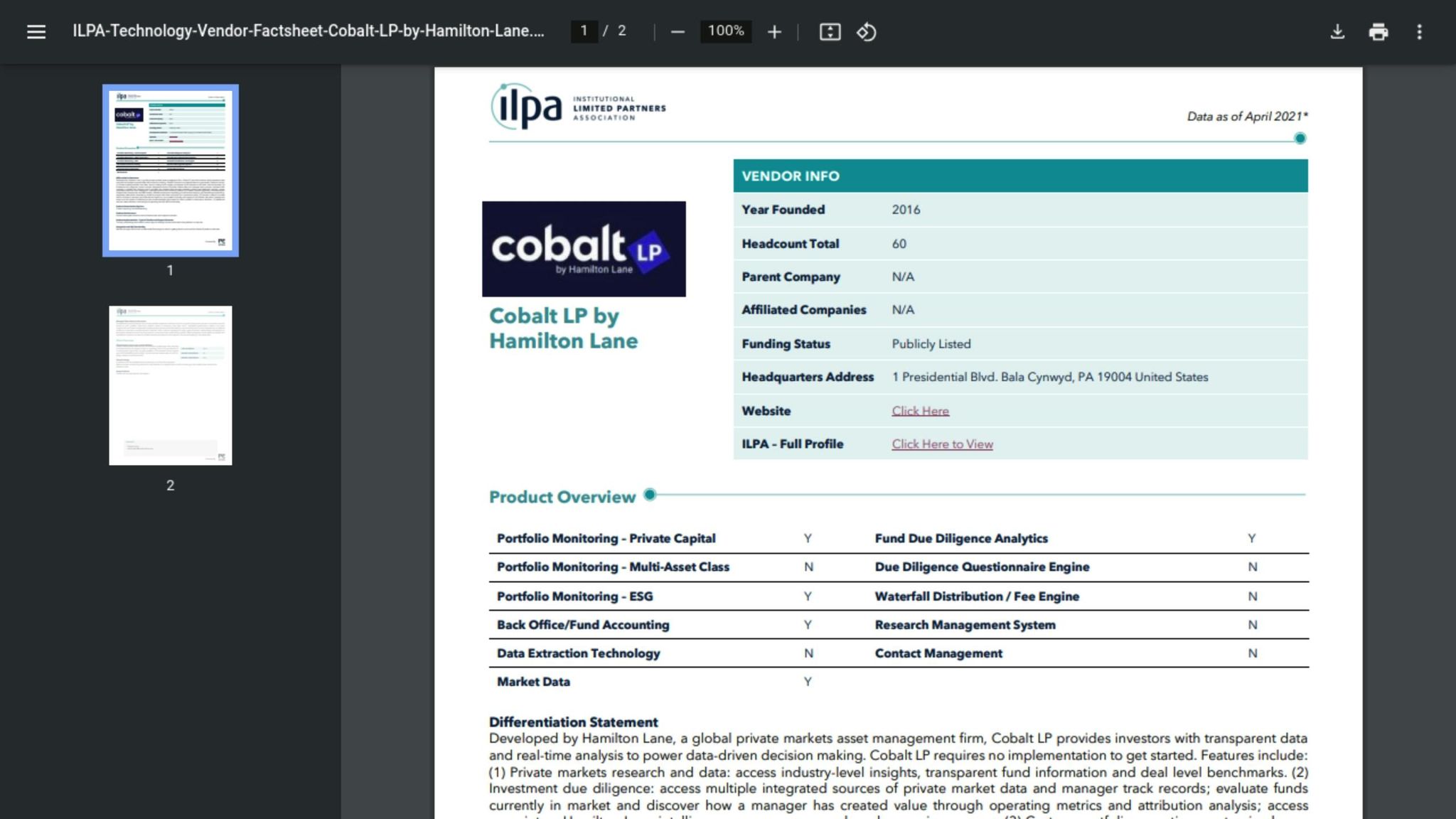The image size is (1456, 819).
Task: Toggle the sidebar hamburger menu icon
Action: pos(36,31)
